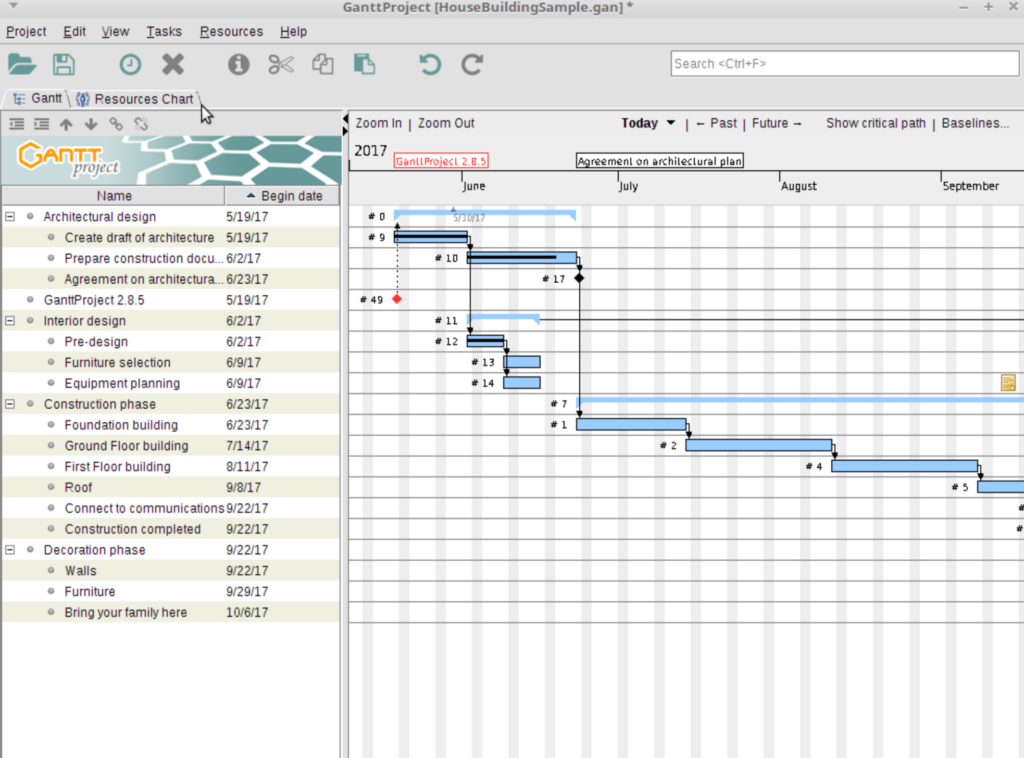Image resolution: width=1024 pixels, height=758 pixels.
Task: Link tasks with the chain icon
Action: click(116, 123)
